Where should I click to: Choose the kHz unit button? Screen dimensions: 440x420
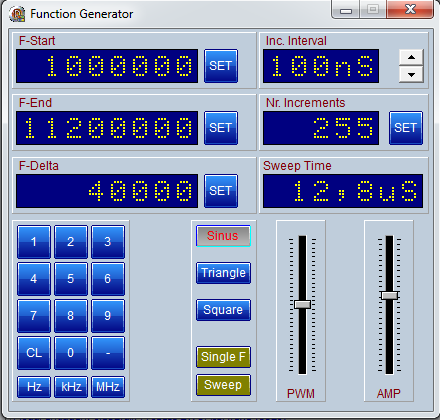pos(71,387)
